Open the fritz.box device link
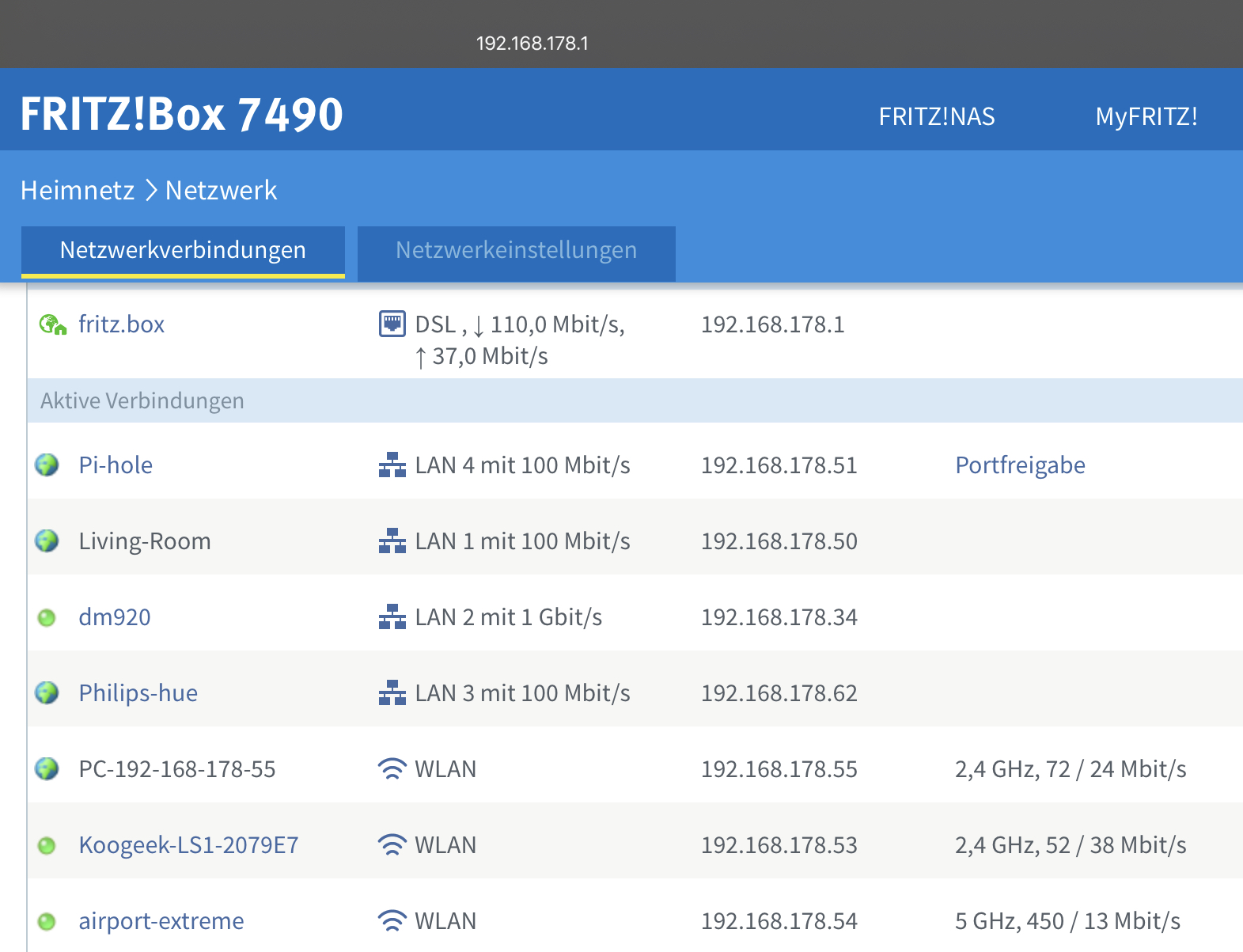This screenshot has width=1243, height=952. 122,324
